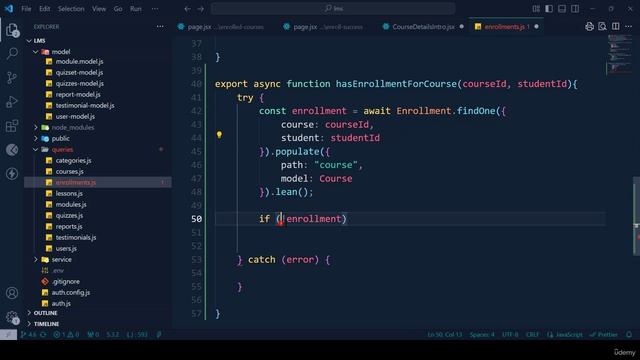Collapse the queries folder
The height and width of the screenshot is (360, 640).
tap(36, 149)
